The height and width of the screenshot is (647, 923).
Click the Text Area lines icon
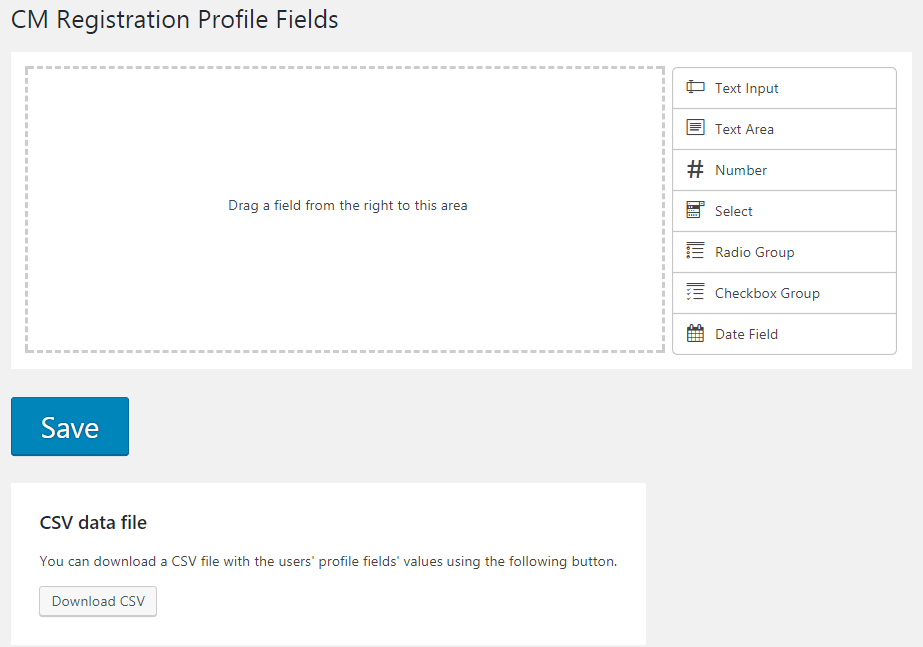click(x=695, y=128)
